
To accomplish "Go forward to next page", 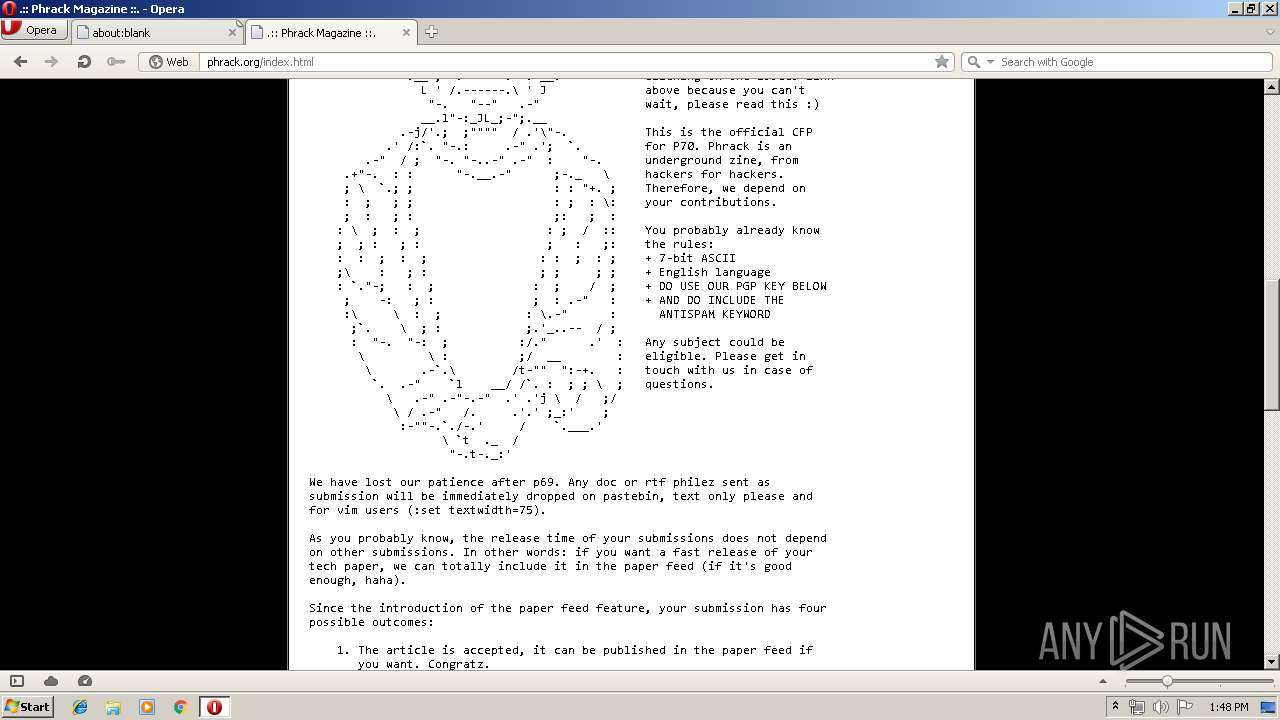I will pos(51,61).
